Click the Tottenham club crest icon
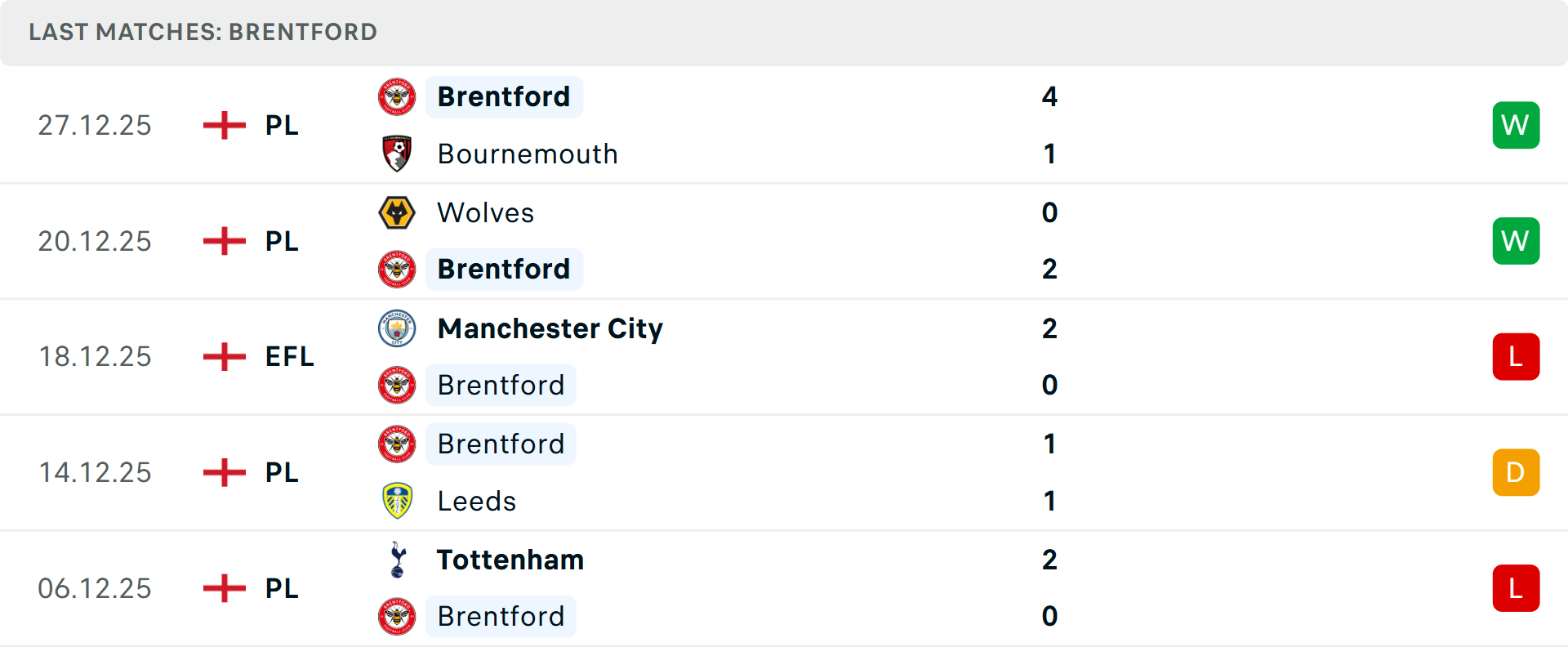The height and width of the screenshot is (647, 1568). tap(398, 560)
